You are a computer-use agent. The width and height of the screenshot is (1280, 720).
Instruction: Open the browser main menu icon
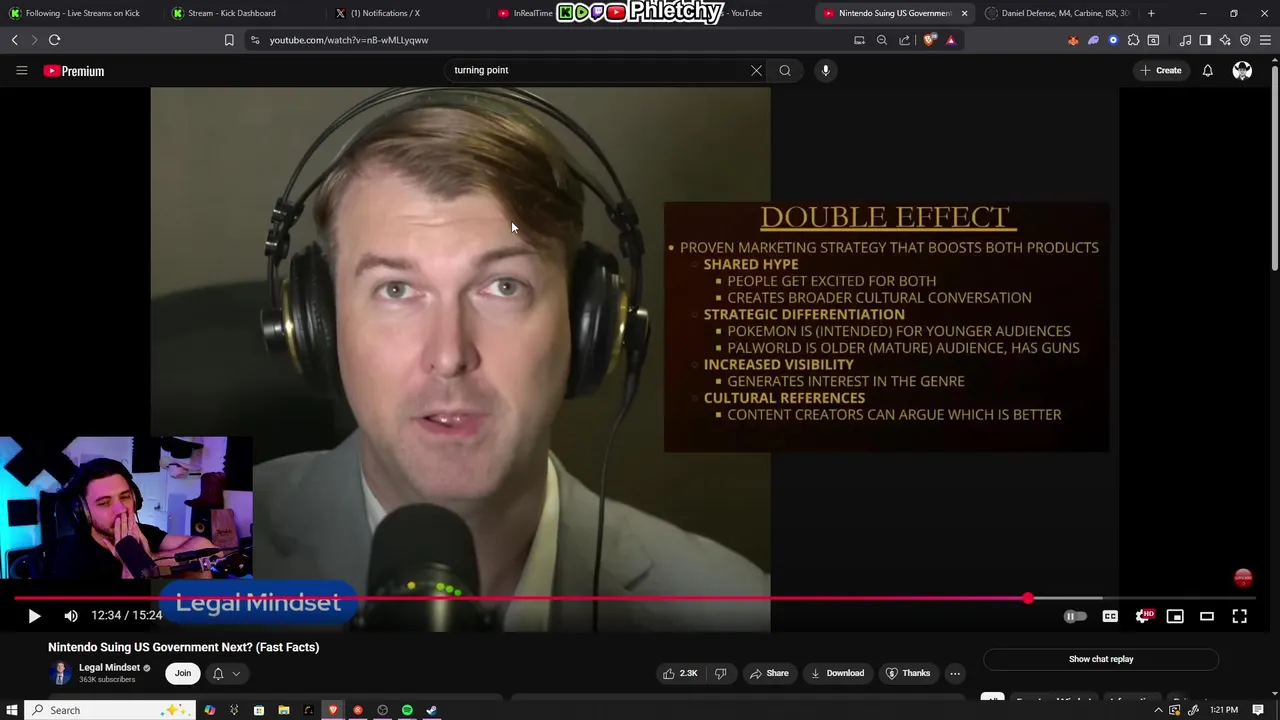[1266, 40]
